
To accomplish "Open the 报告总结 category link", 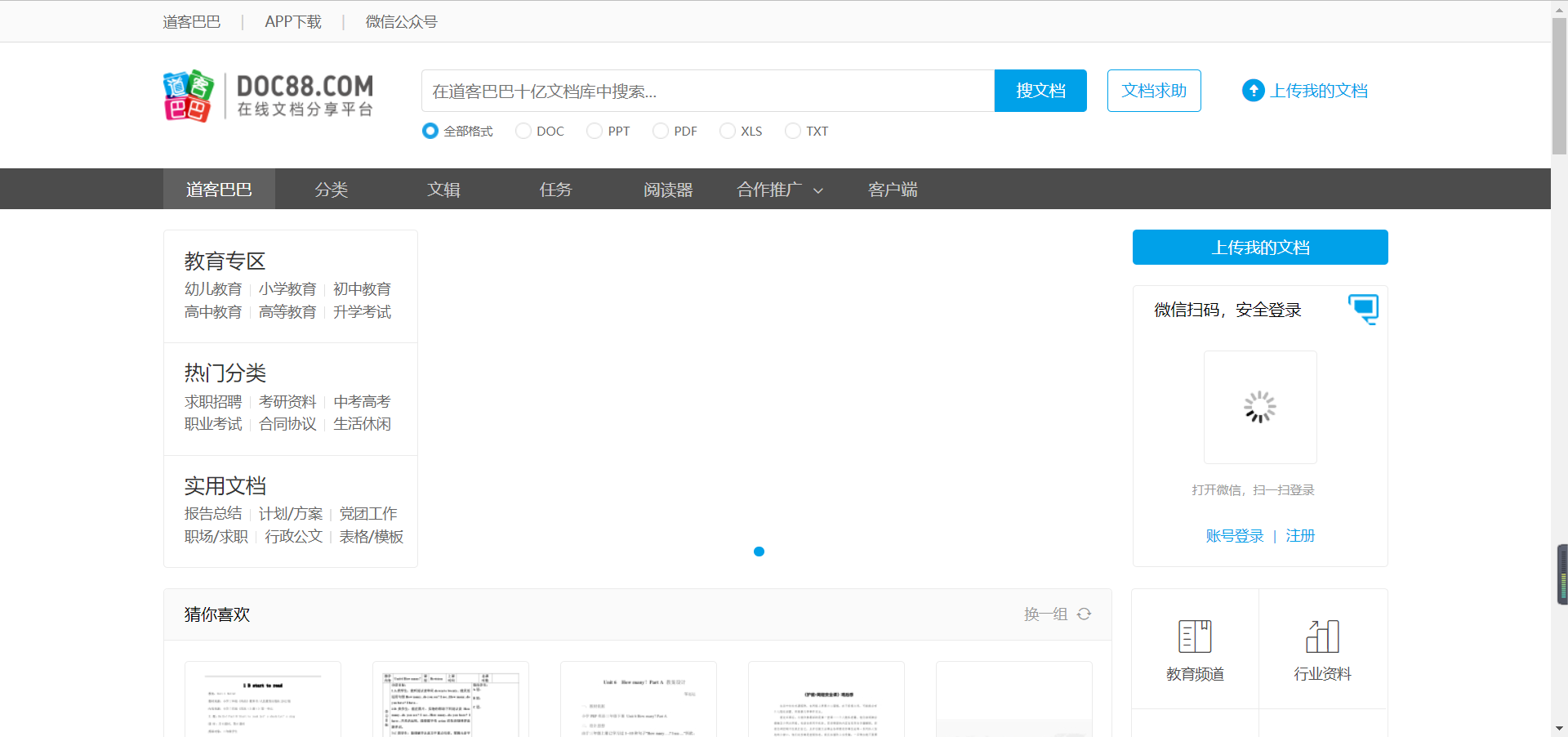I will (x=213, y=514).
